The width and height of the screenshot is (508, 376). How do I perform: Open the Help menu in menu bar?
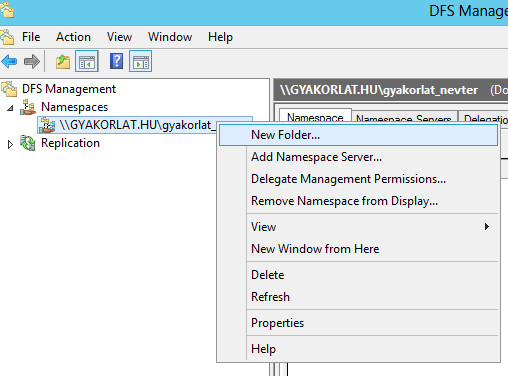(x=220, y=37)
